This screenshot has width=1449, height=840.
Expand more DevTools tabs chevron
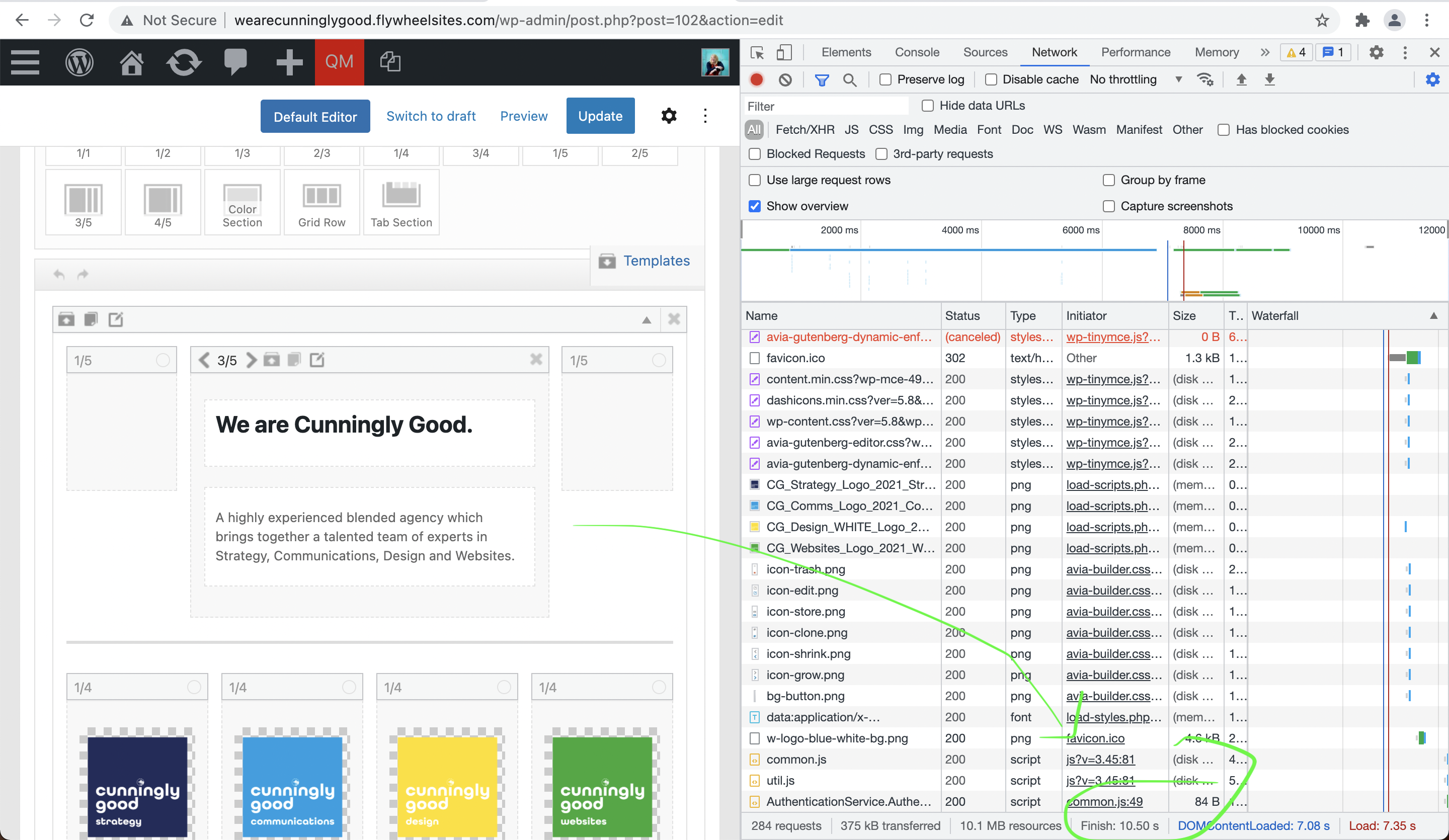click(1264, 52)
